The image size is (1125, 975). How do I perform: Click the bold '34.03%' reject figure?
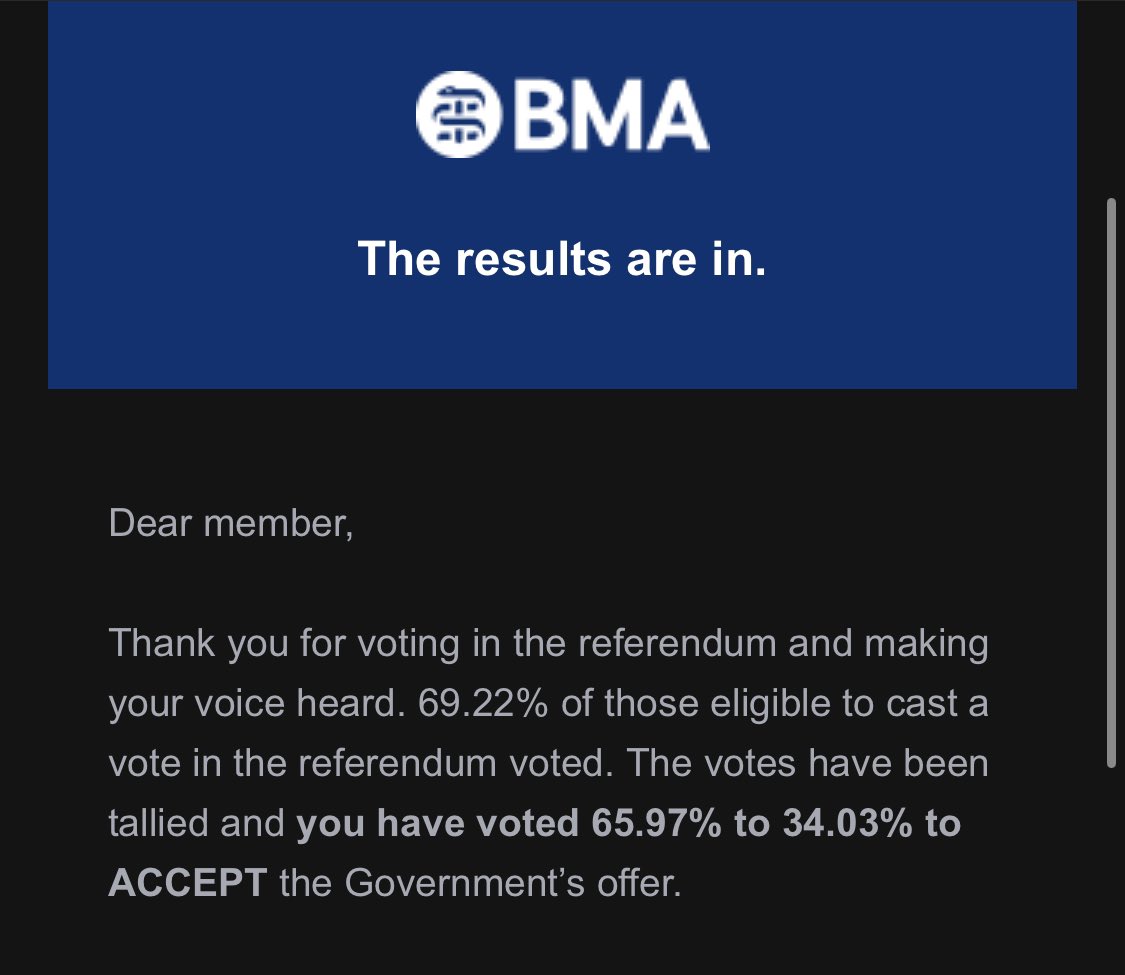click(x=847, y=823)
